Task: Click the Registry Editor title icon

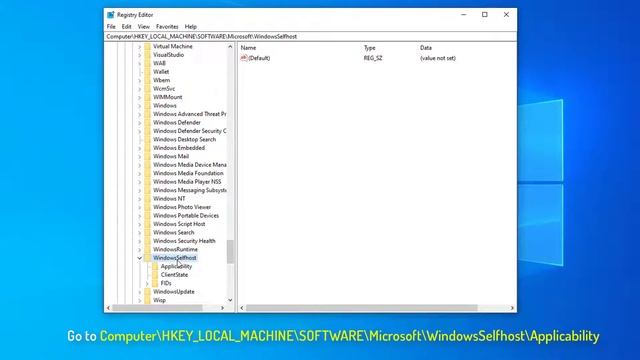Action: [111, 15]
